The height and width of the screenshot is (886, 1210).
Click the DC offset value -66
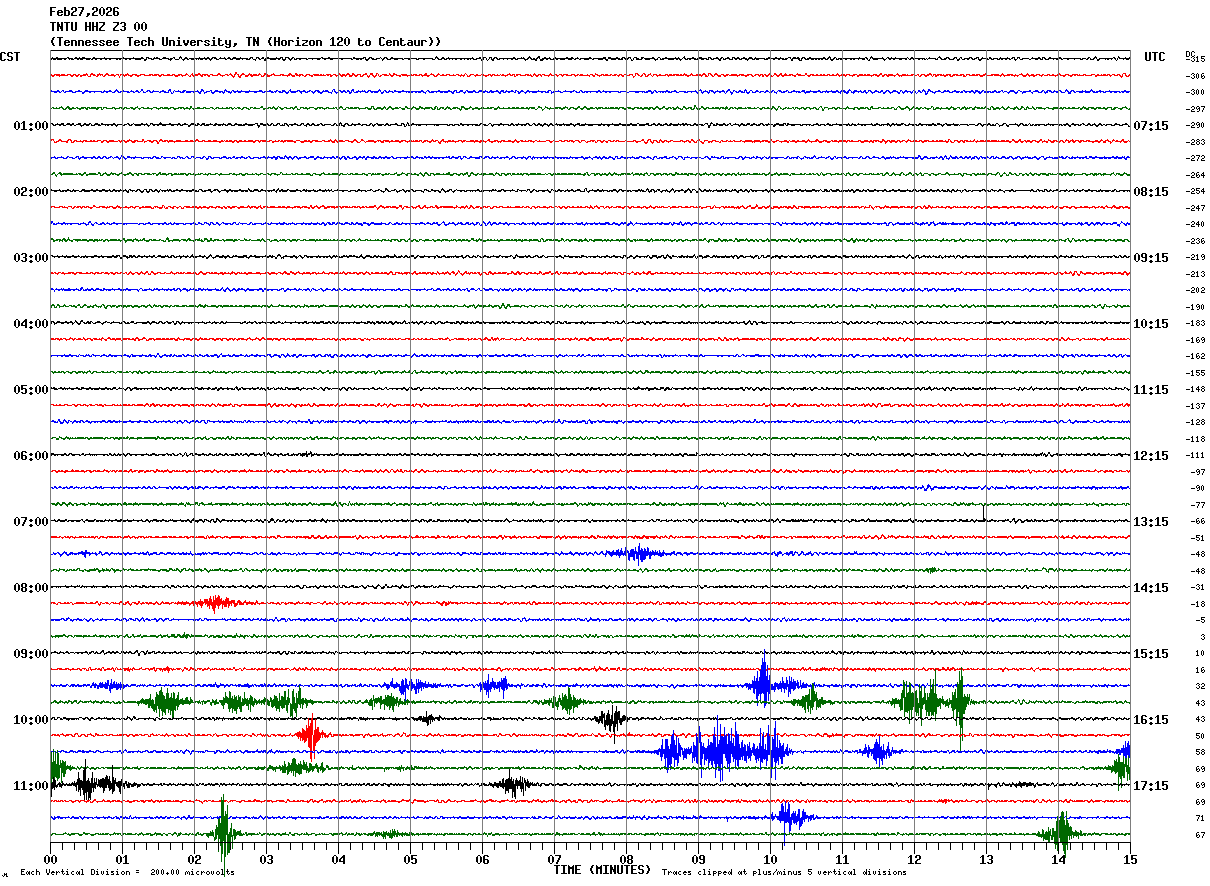(1197, 522)
